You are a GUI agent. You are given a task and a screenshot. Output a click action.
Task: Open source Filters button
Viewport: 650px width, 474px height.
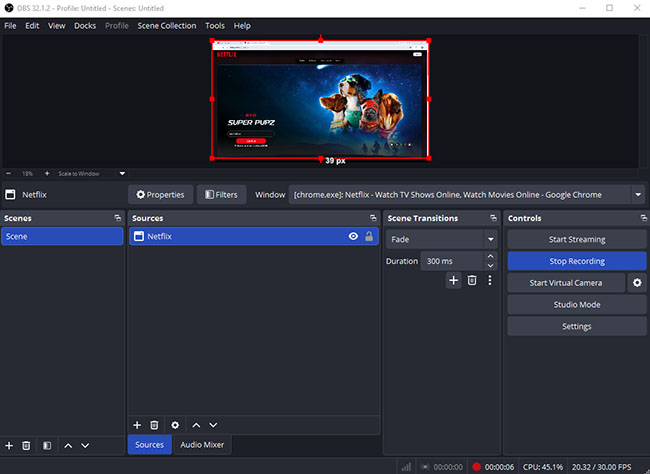[222, 195]
